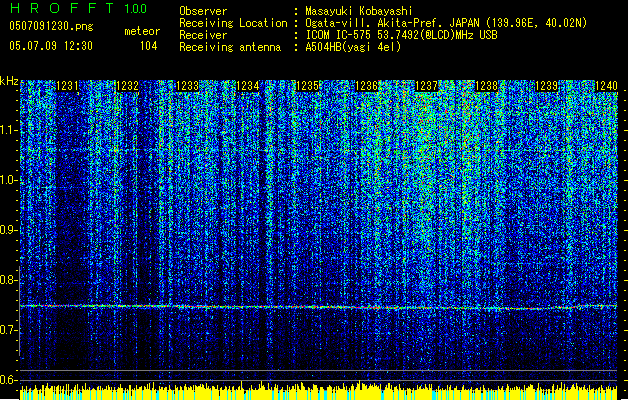Click the kHz axis unit label
The image size is (629, 400).
click(9, 81)
